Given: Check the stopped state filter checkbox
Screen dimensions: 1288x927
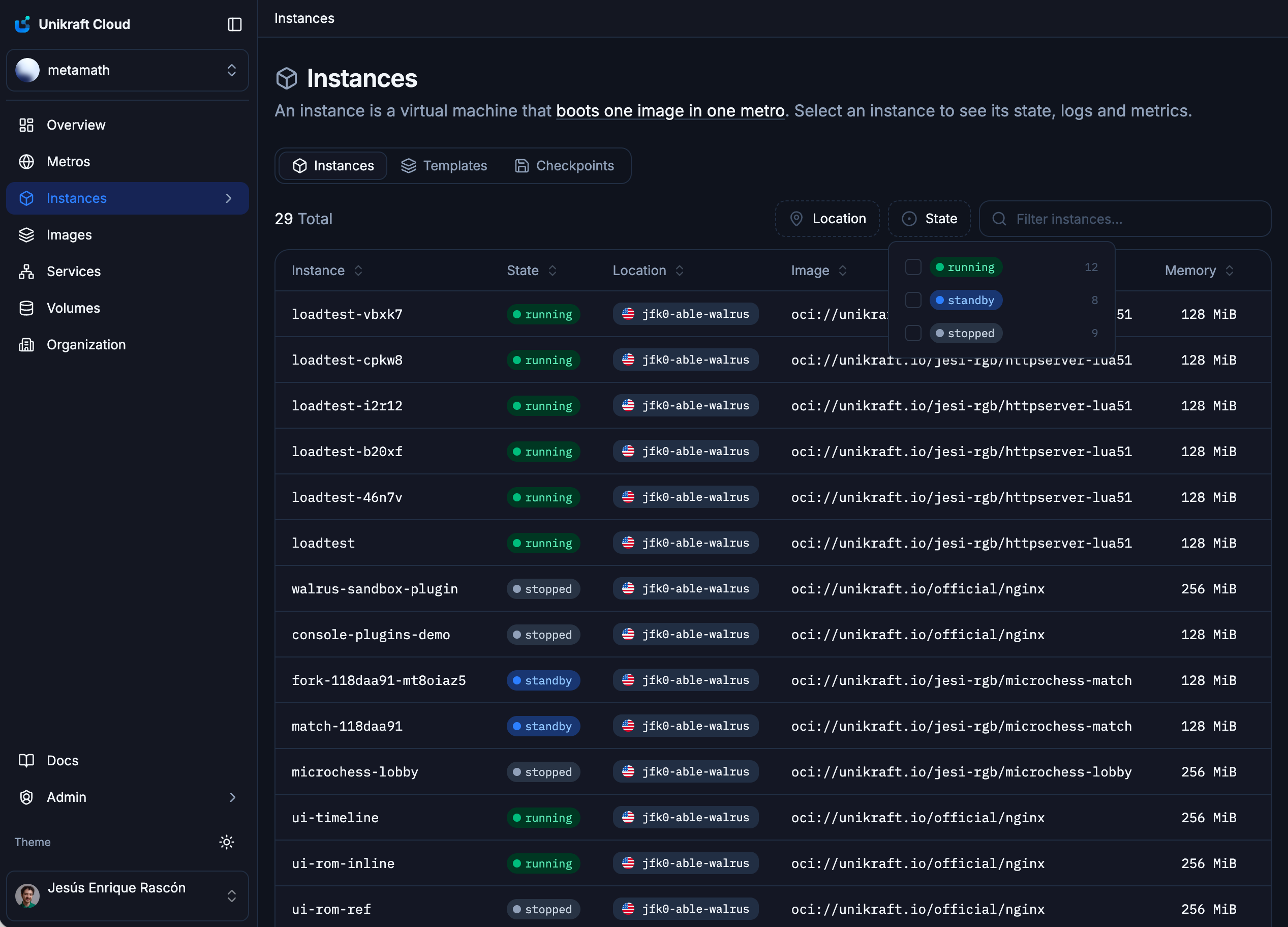Looking at the screenshot, I should click(x=913, y=333).
